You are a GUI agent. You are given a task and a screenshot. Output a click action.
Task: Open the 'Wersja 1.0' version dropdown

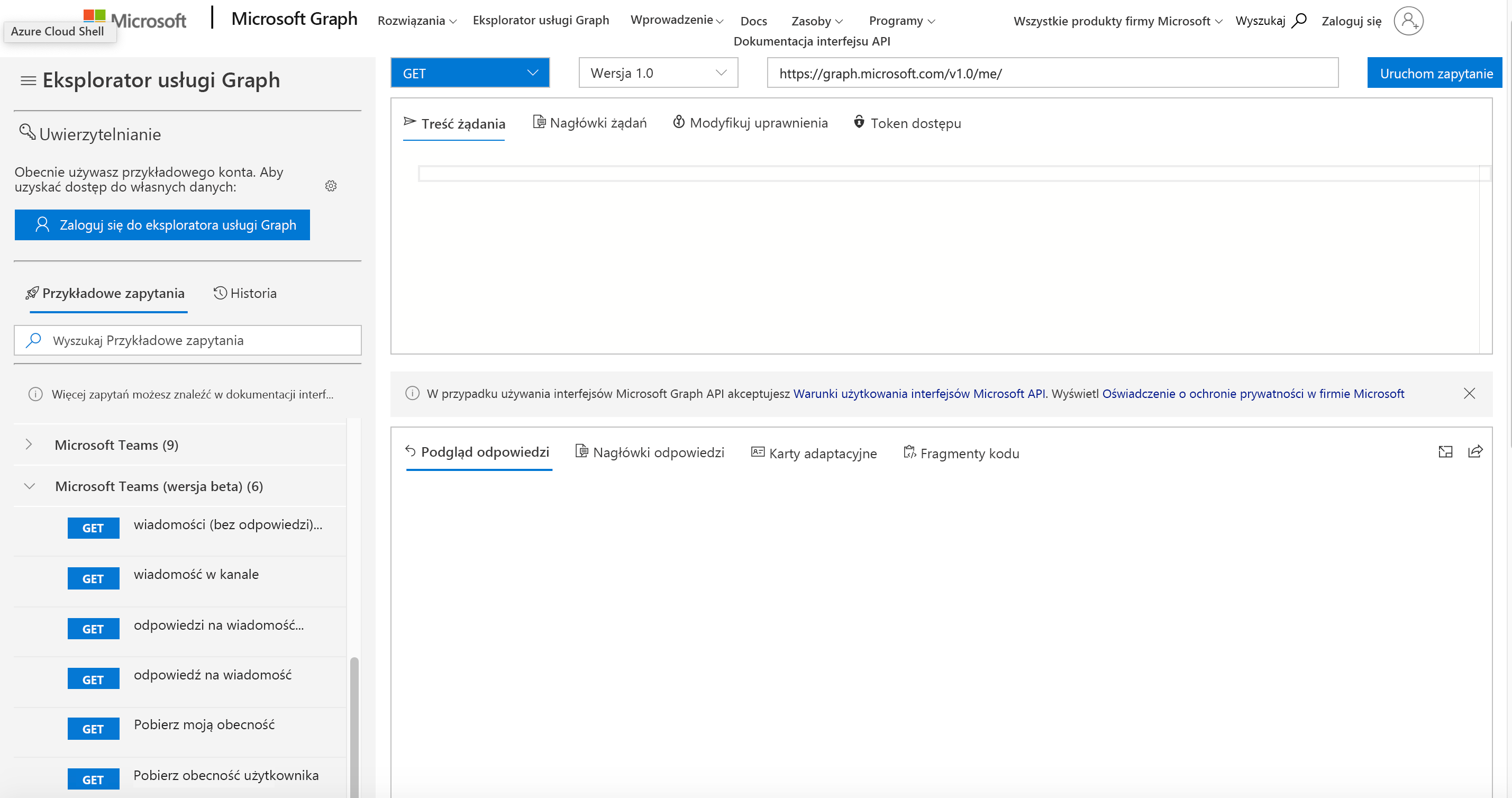(658, 72)
